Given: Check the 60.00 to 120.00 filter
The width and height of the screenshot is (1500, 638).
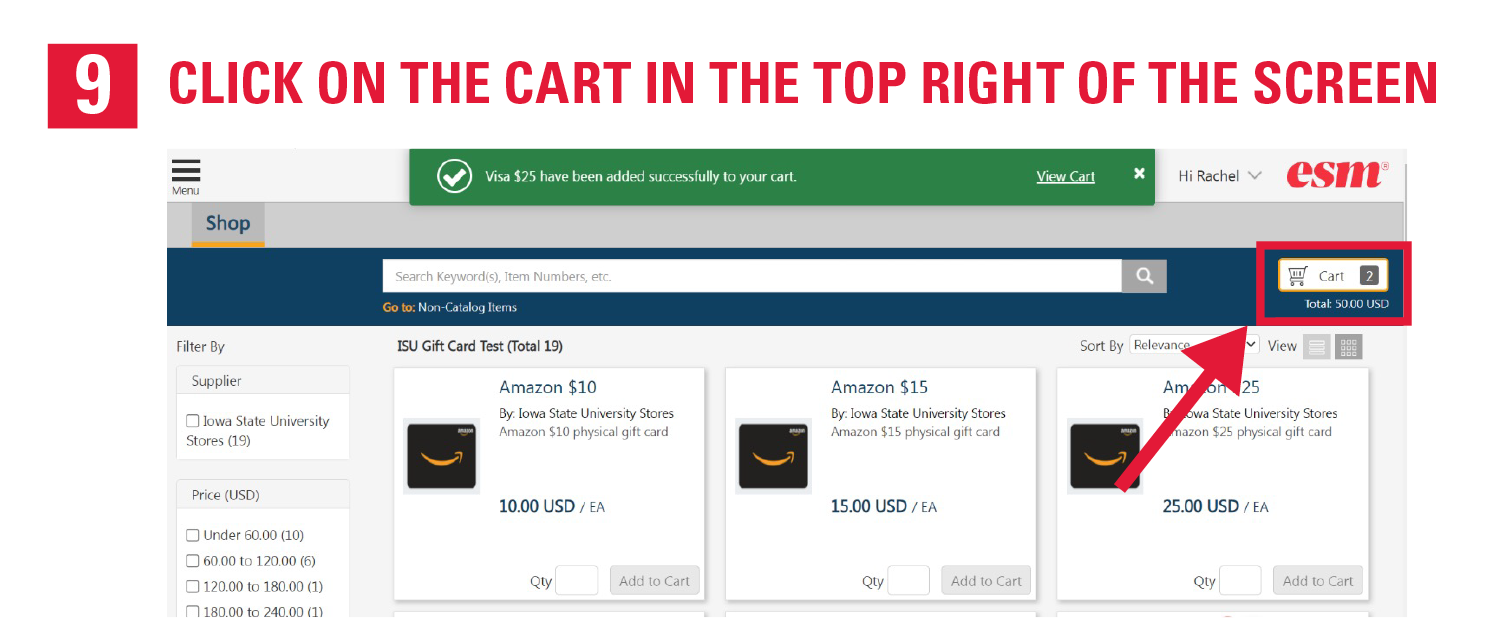Looking at the screenshot, I should [193, 561].
